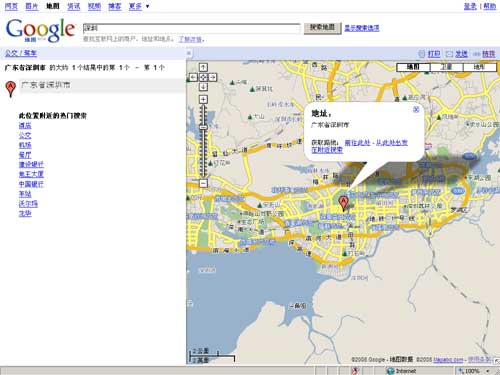Click the map search input field
Image resolution: width=500 pixels, height=375 pixels.
click(192, 28)
